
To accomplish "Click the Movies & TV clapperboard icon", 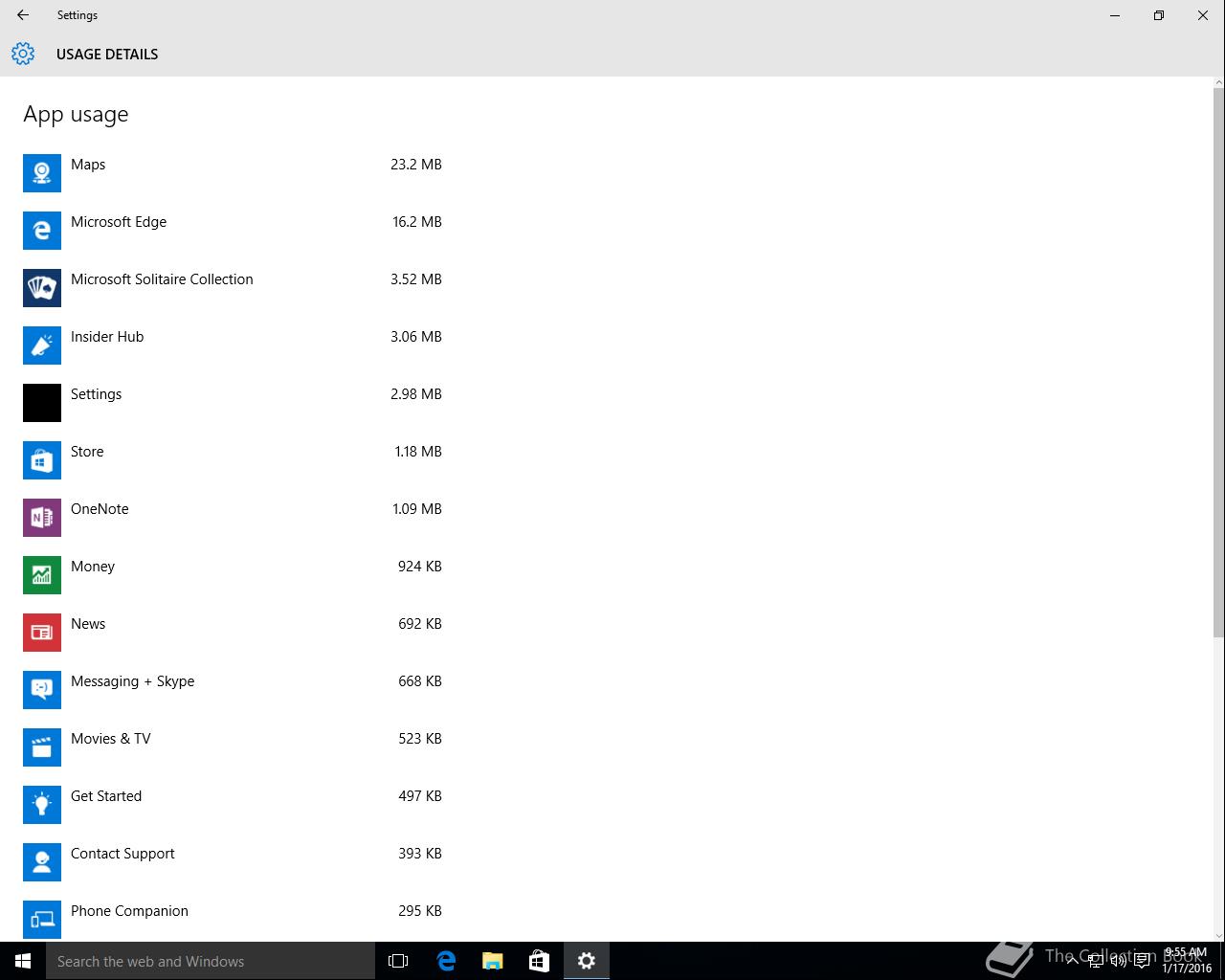I will tap(42, 747).
